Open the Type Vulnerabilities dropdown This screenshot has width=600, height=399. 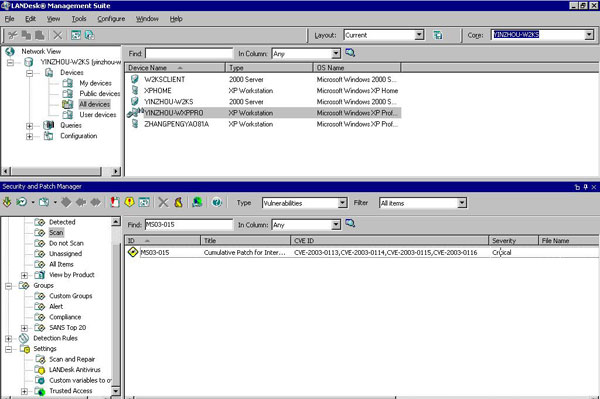(343, 203)
